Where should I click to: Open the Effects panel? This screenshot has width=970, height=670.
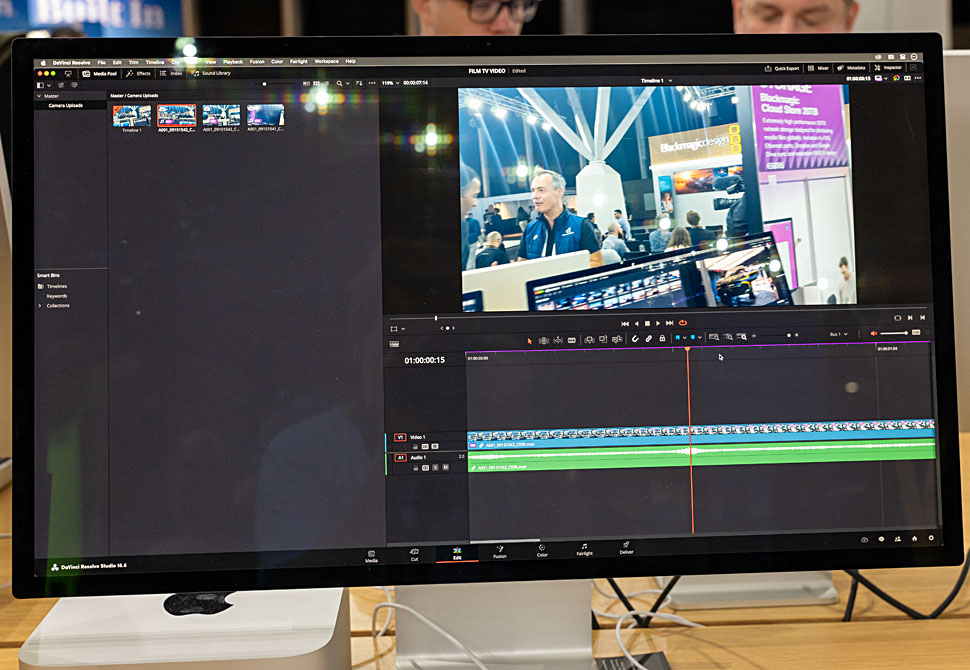click(x=139, y=73)
